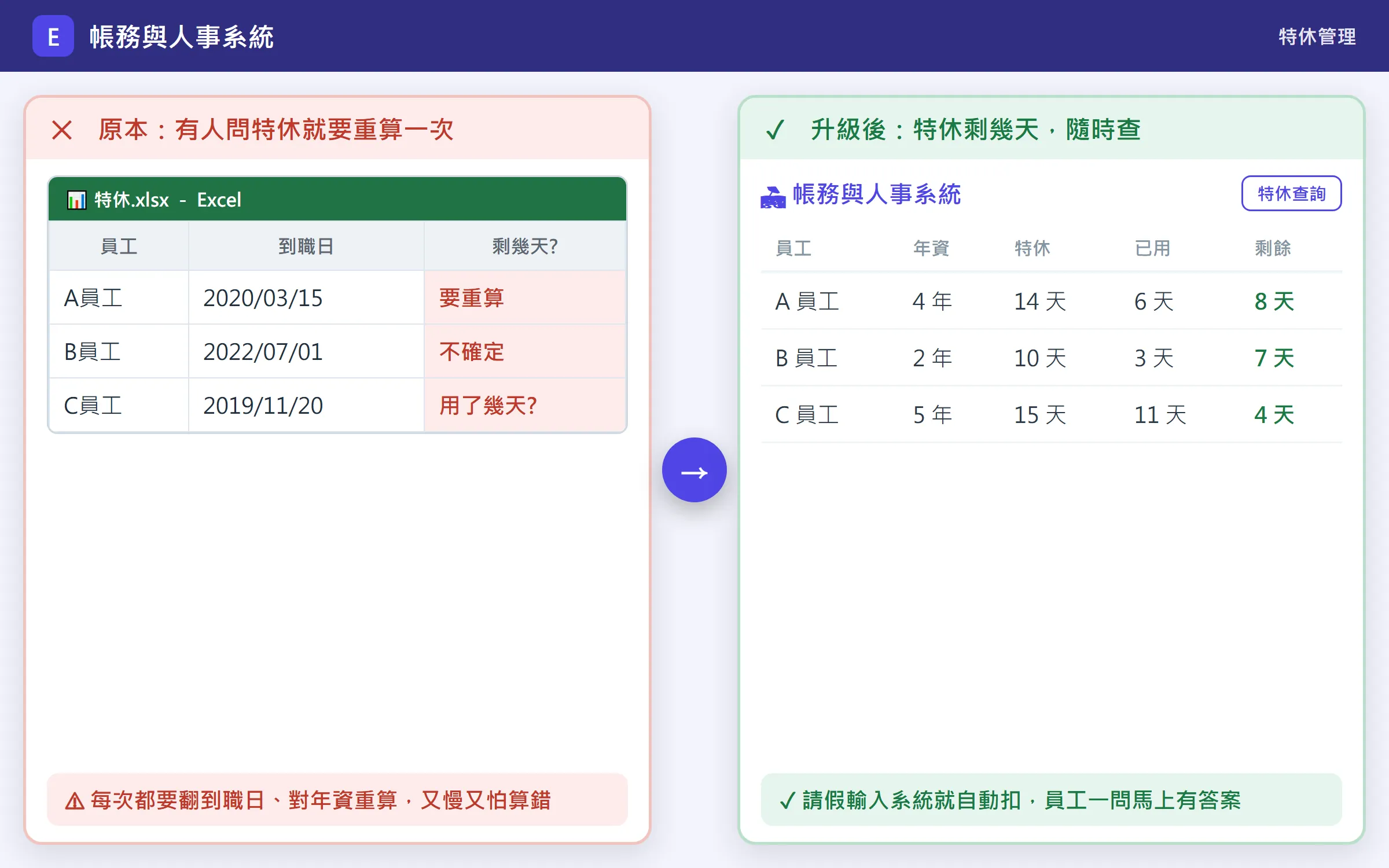The width and height of the screenshot is (1389, 868).
Task: Click the warning triangle in red footer note
Action: (75, 801)
